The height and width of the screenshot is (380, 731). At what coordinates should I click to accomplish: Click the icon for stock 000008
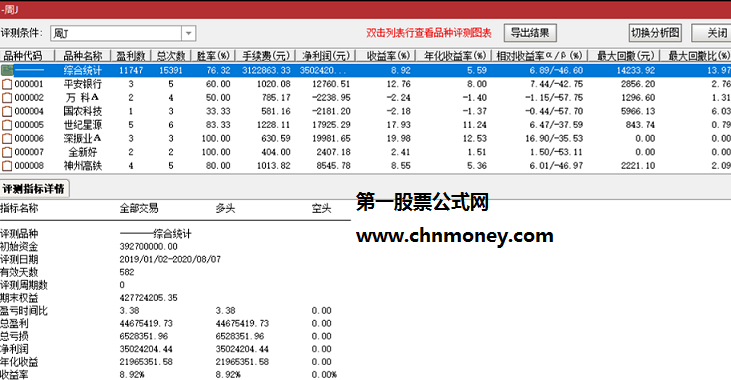(7, 166)
